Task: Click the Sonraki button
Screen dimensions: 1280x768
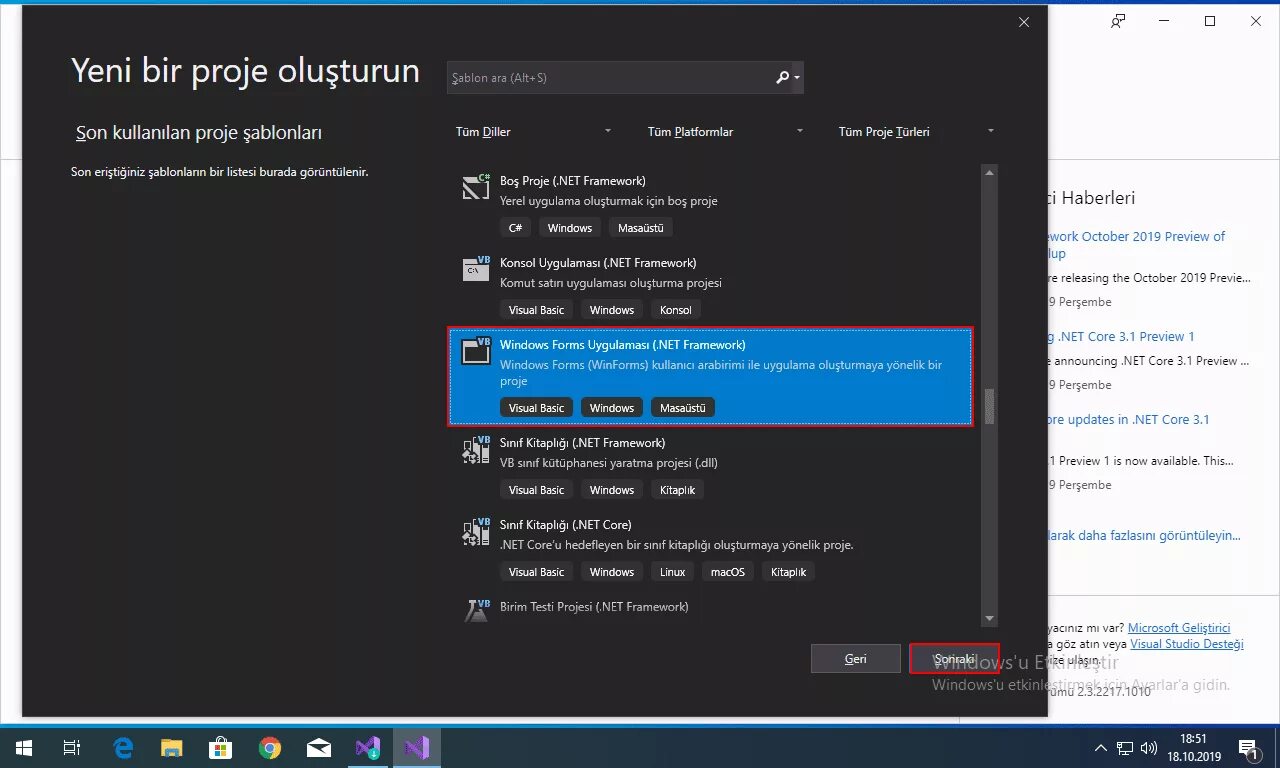Action: pyautogui.click(x=954, y=659)
